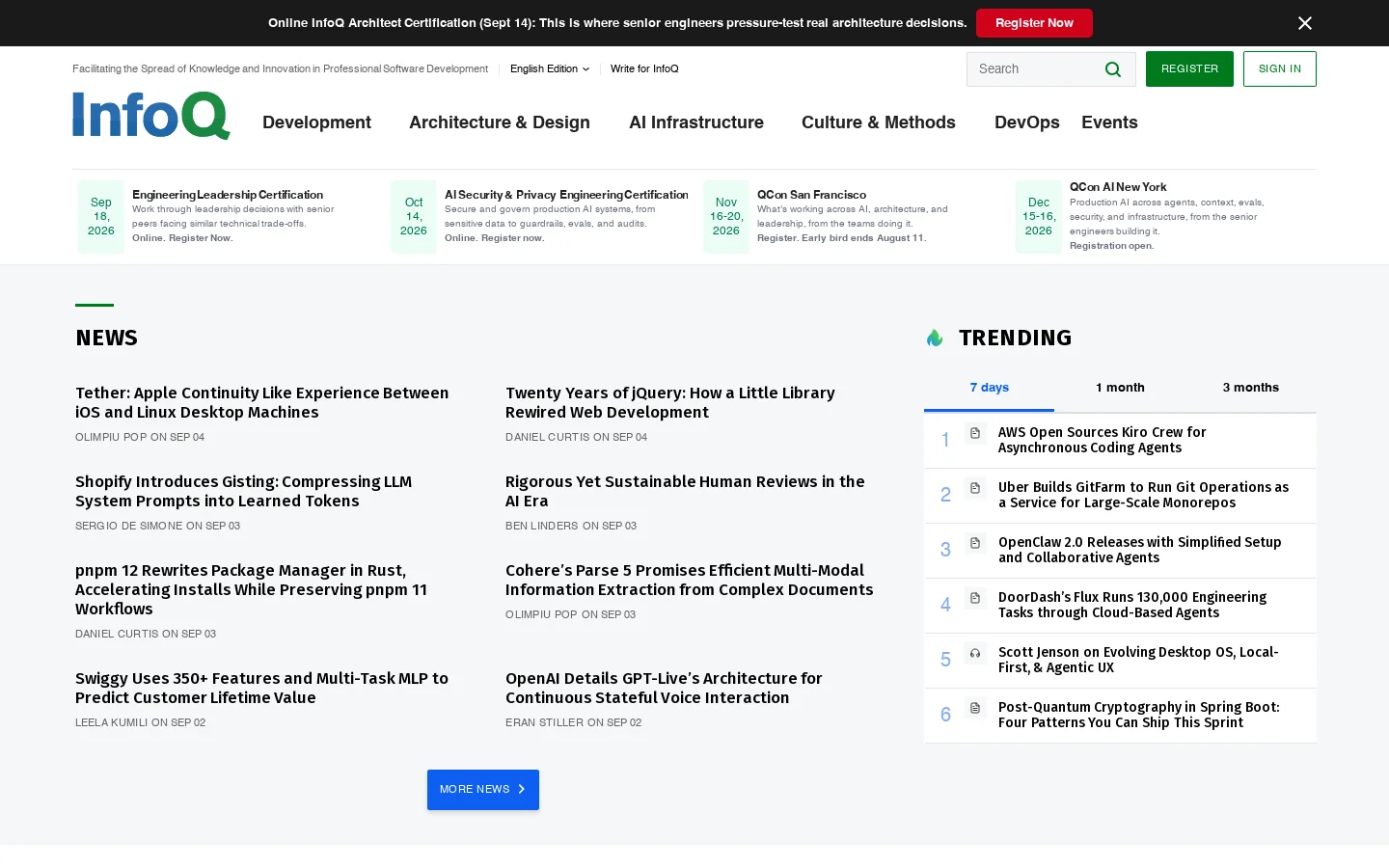Open AI Security & Privacy Engineering Certification event
Screen dimensions: 1389x868
point(566,195)
